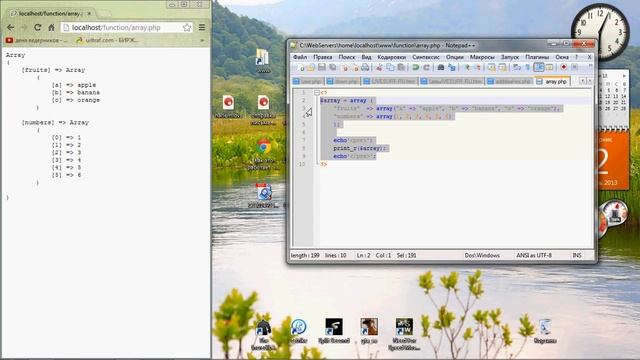Click the left arrow of Notepad++ tab bar

tap(582, 81)
